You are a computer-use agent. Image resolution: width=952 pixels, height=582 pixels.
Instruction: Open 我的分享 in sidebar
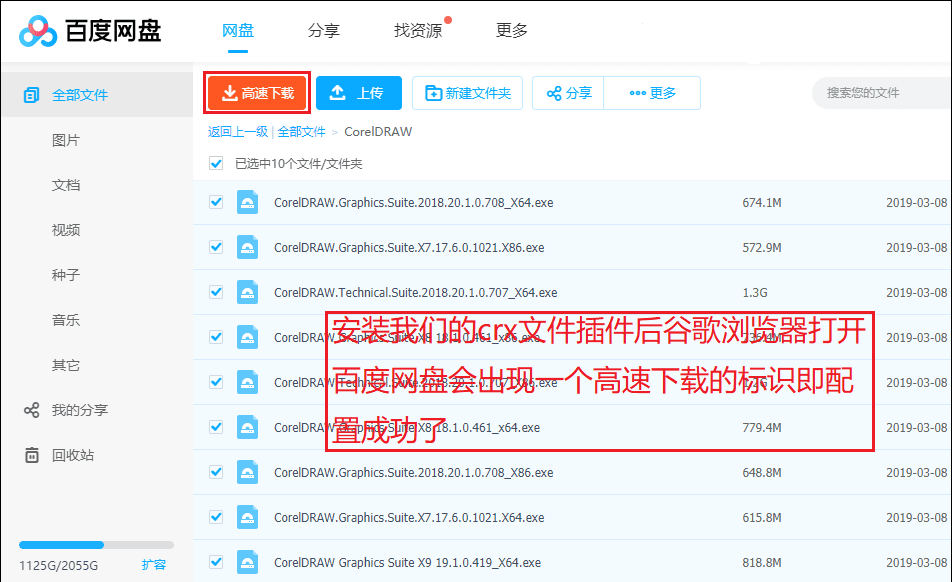80,410
